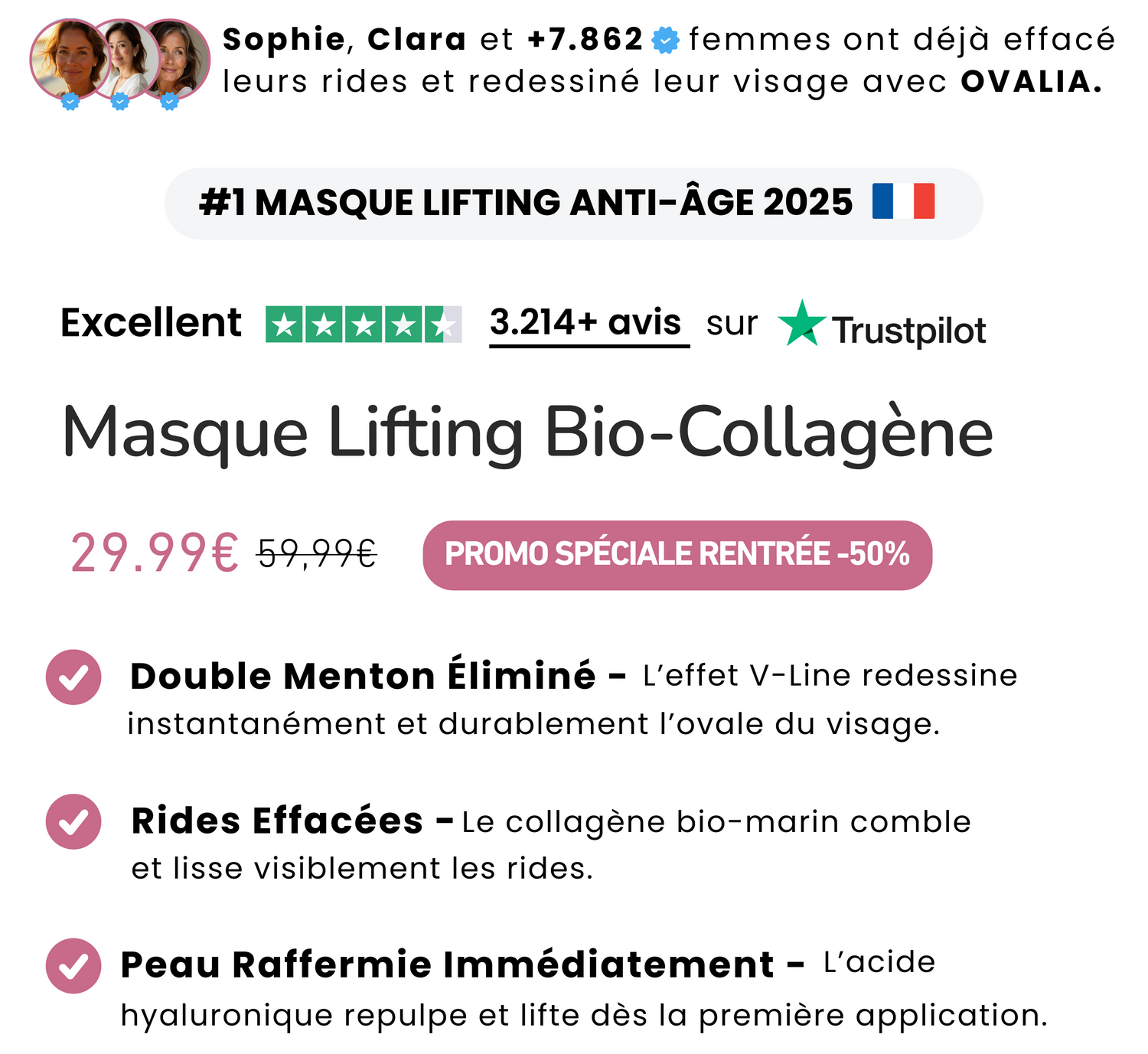Click the checkmark beside Double Menton Éliminé
1148x1054 pixels.
click(x=73, y=677)
